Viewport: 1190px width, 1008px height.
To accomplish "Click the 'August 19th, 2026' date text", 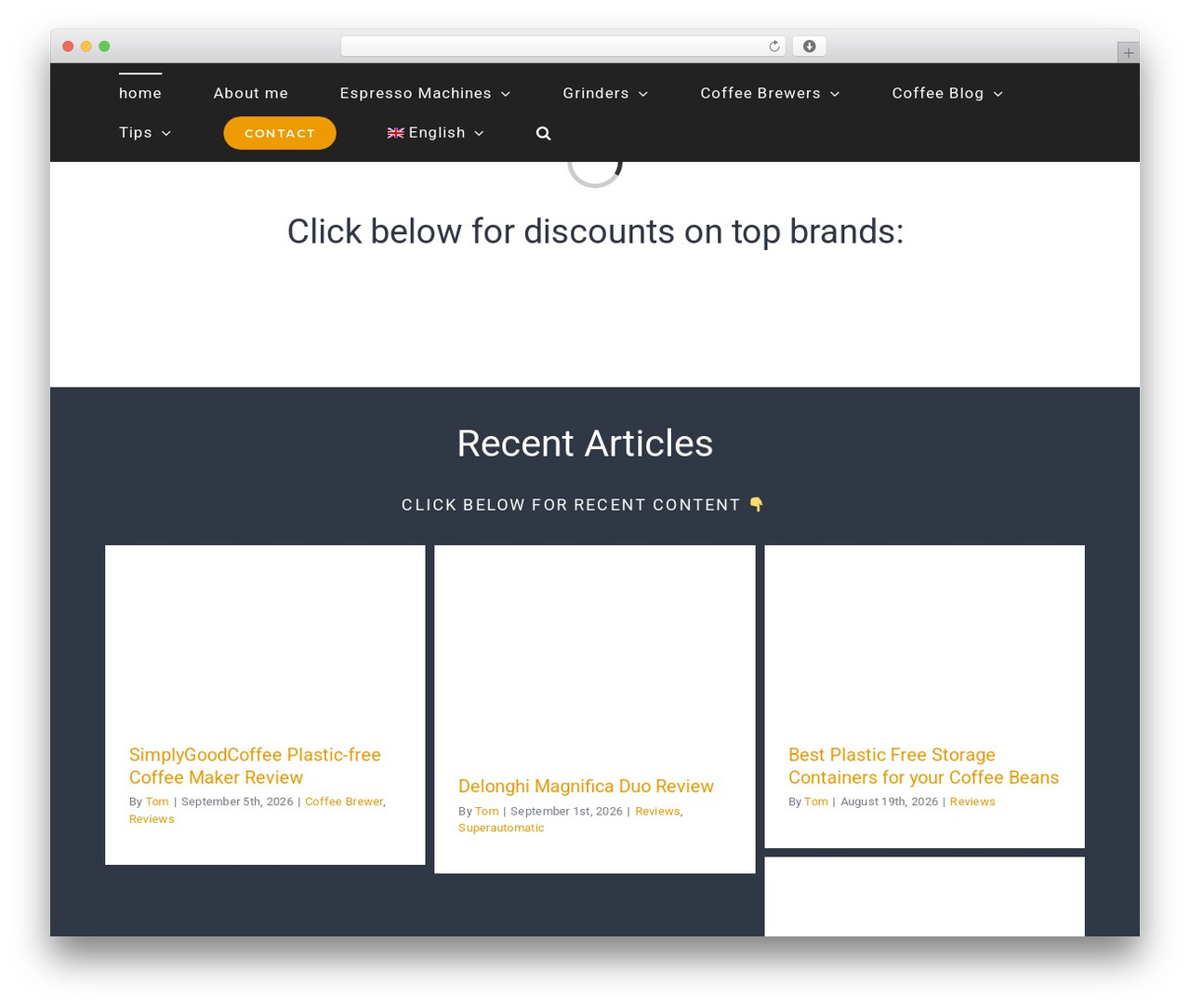I will coord(889,802).
